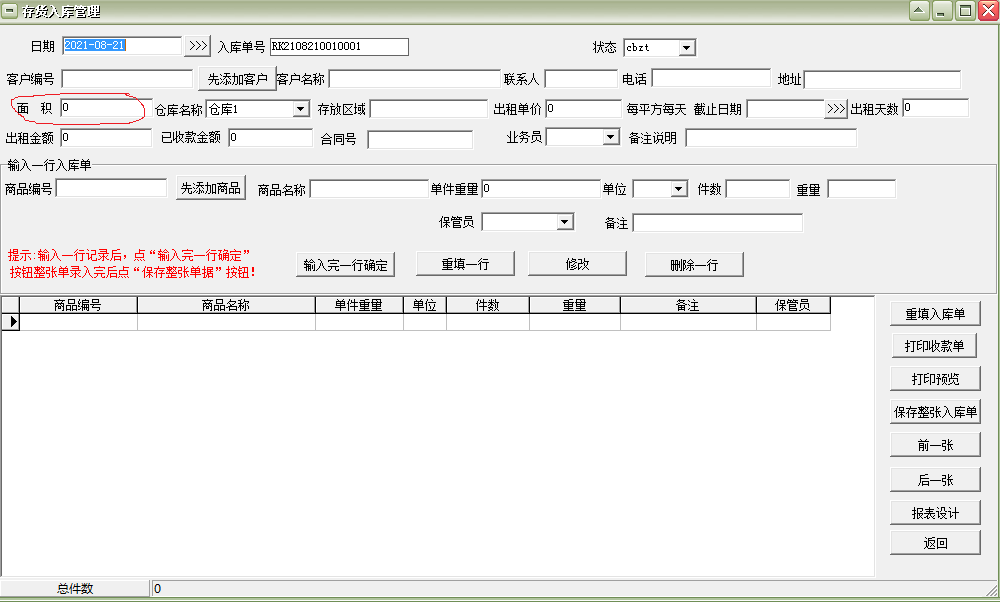This screenshot has height=602, width=1000.
Task: Expand the 保管员 dropdown
Action: (564, 221)
